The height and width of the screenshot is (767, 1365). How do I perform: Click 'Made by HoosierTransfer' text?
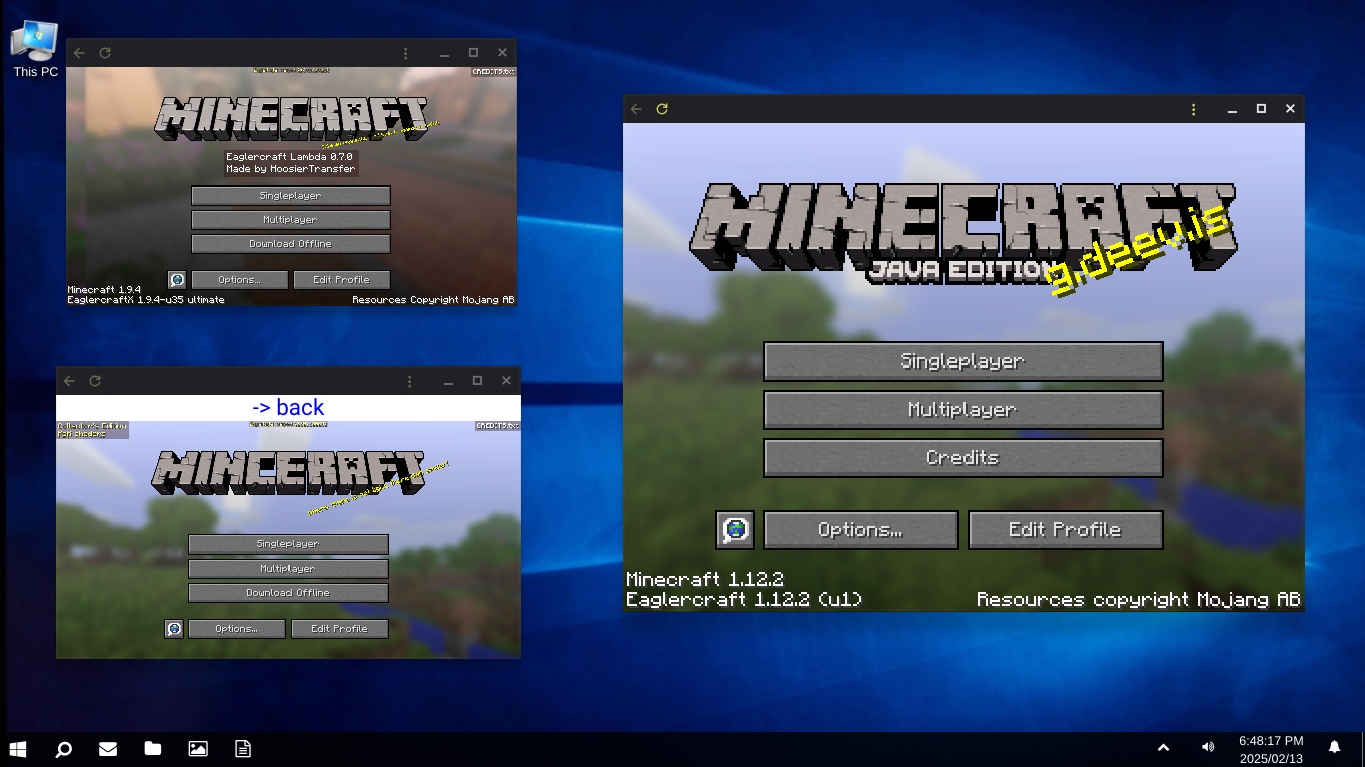pos(291,170)
